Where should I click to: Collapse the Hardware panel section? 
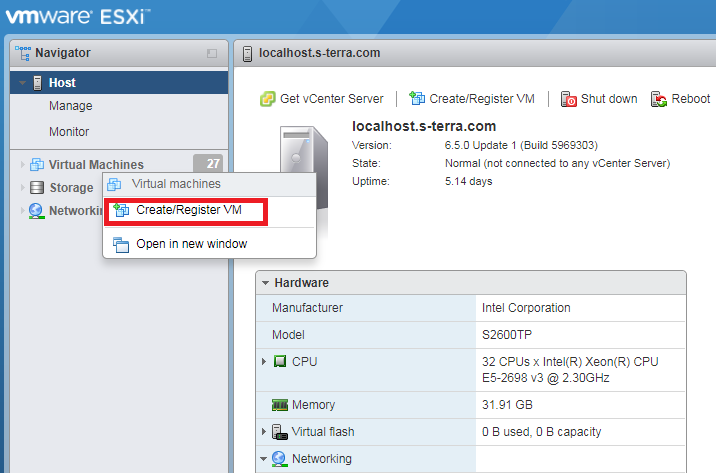265,283
